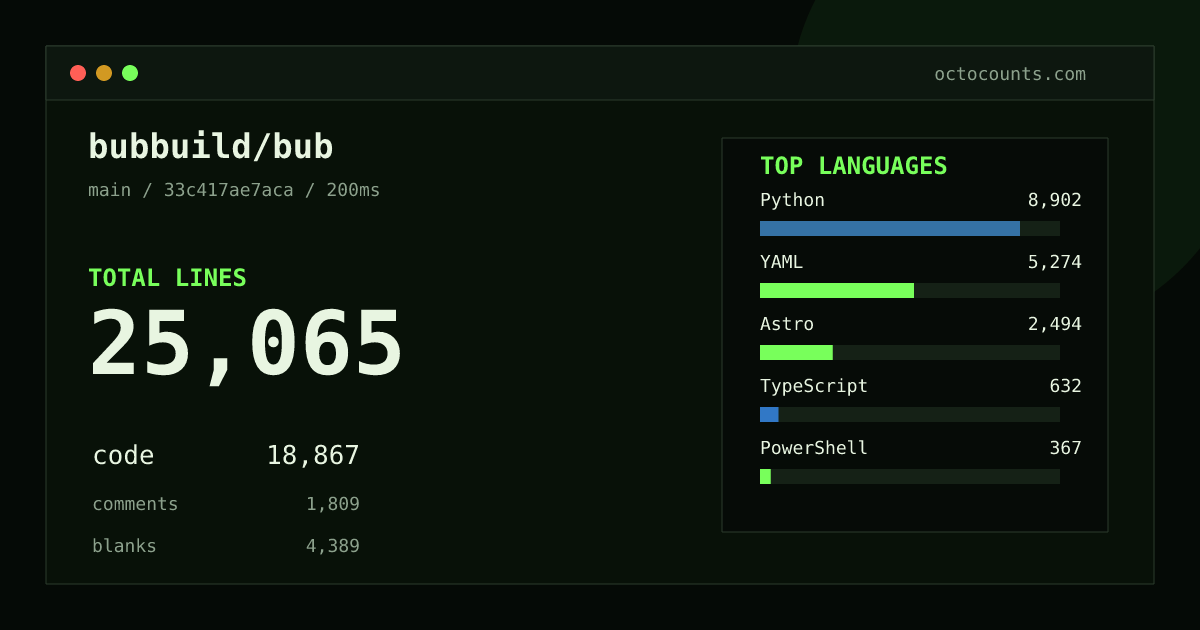The image size is (1200, 630).
Task: Click the 5,274 YAML line count
Action: (1055, 262)
